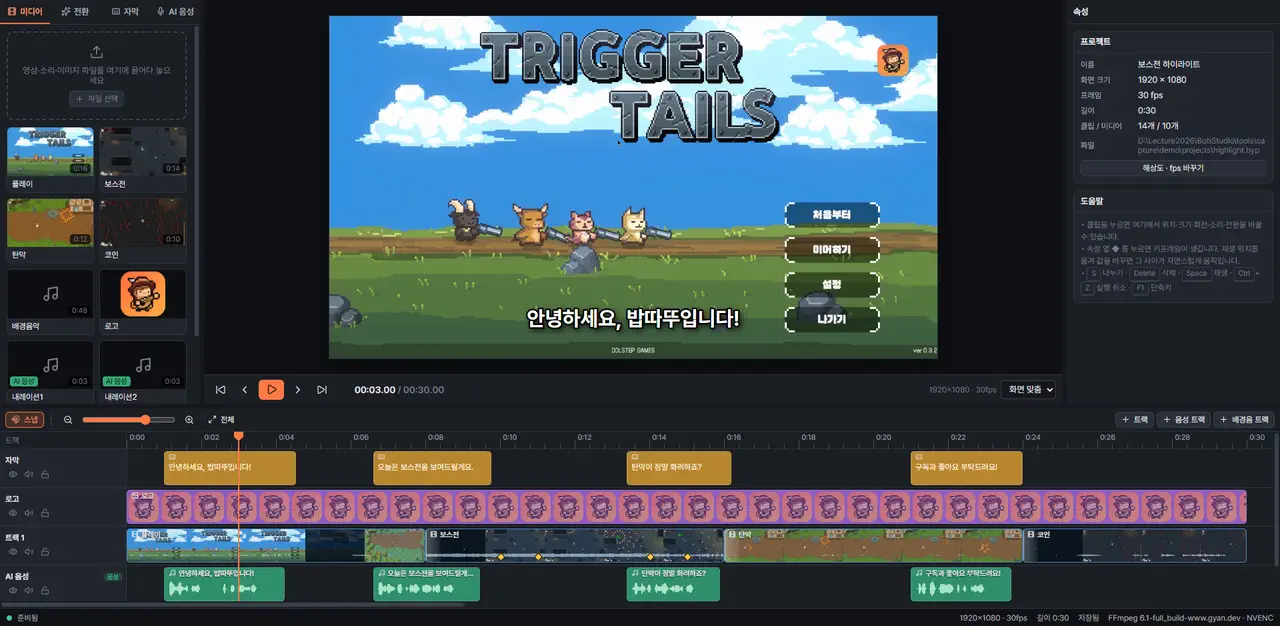Image resolution: width=1280 pixels, height=626 pixels.
Task: Select subtitle clip 안녕하세요, 밥따뚜입니다!
Action: click(230, 468)
